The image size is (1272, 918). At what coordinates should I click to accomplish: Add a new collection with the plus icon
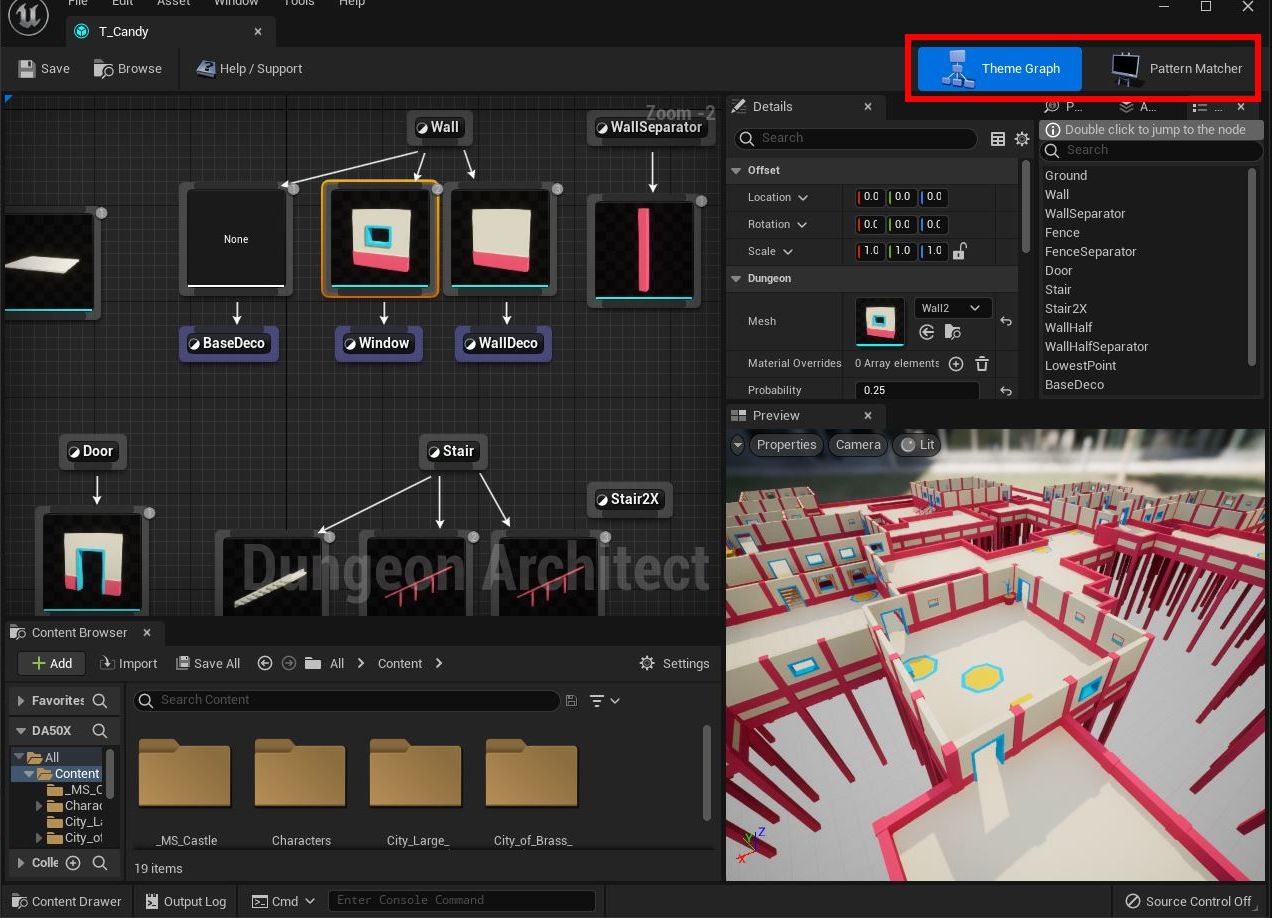click(73, 863)
